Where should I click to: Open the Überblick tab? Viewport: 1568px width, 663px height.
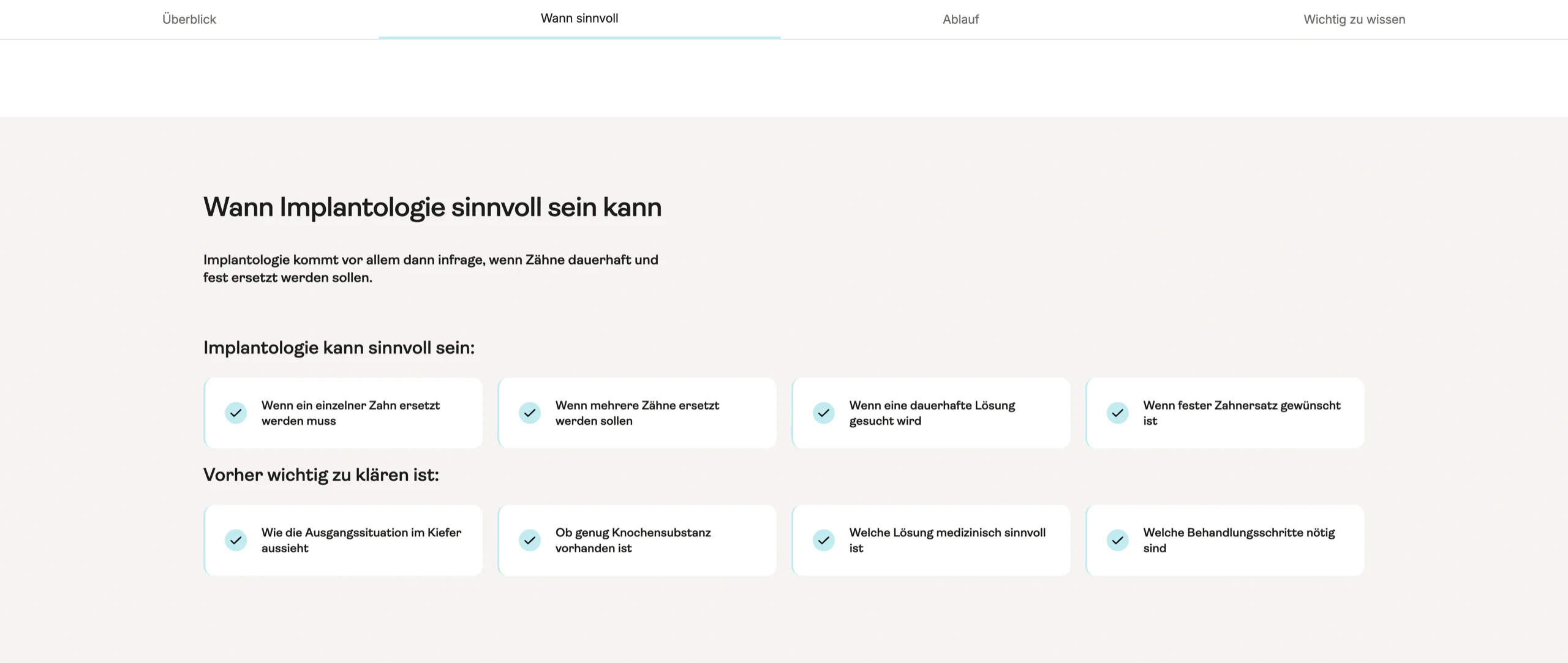(189, 19)
